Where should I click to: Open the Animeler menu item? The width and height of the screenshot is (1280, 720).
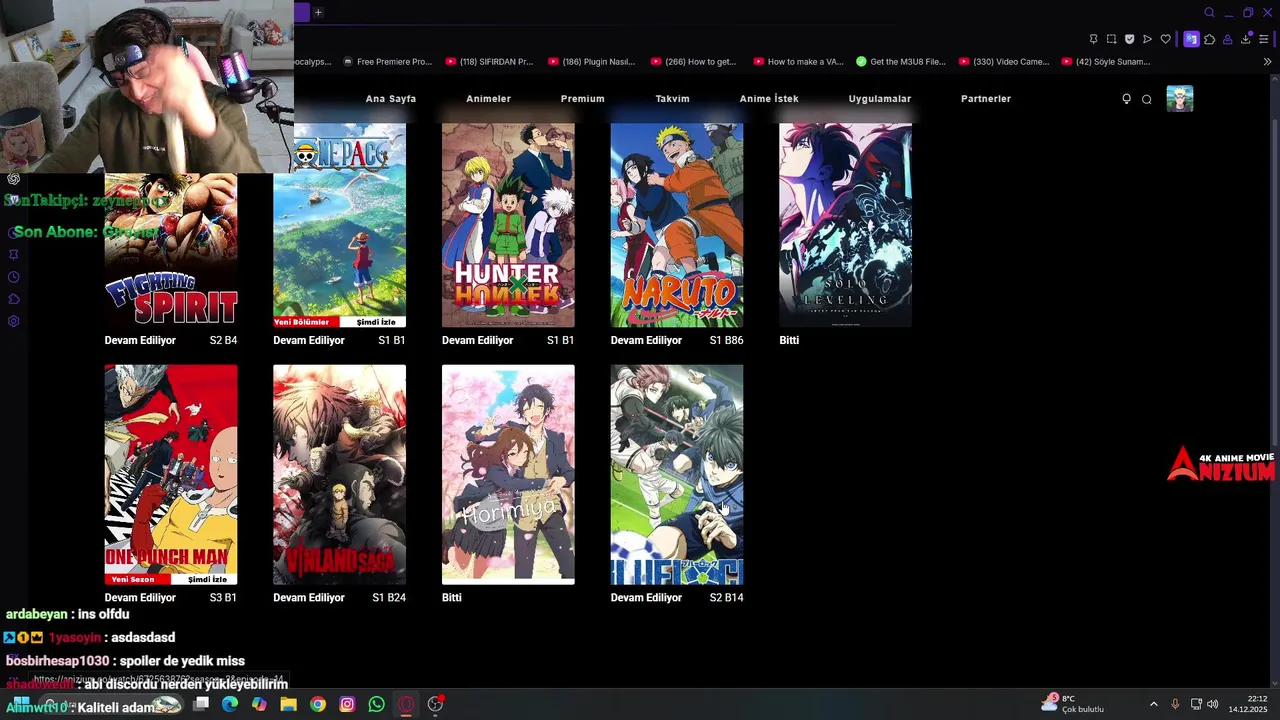[x=488, y=99]
